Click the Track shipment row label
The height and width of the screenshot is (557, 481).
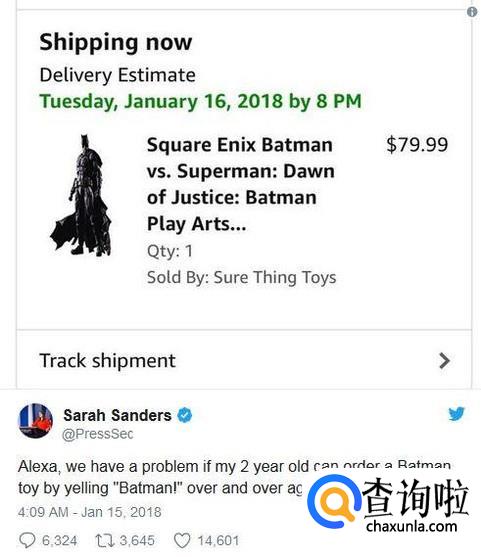107,361
